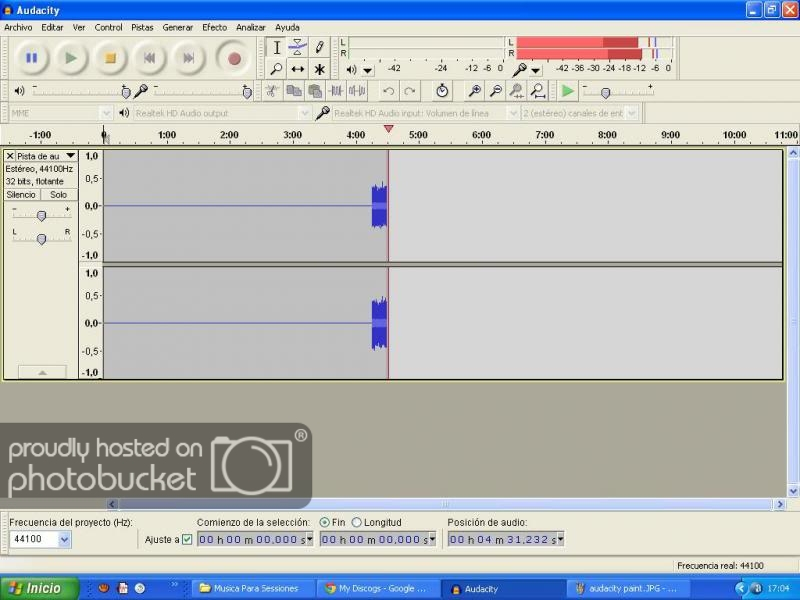This screenshot has height=600, width=800.
Task: Click the input volume slider knob
Action: coord(247,92)
